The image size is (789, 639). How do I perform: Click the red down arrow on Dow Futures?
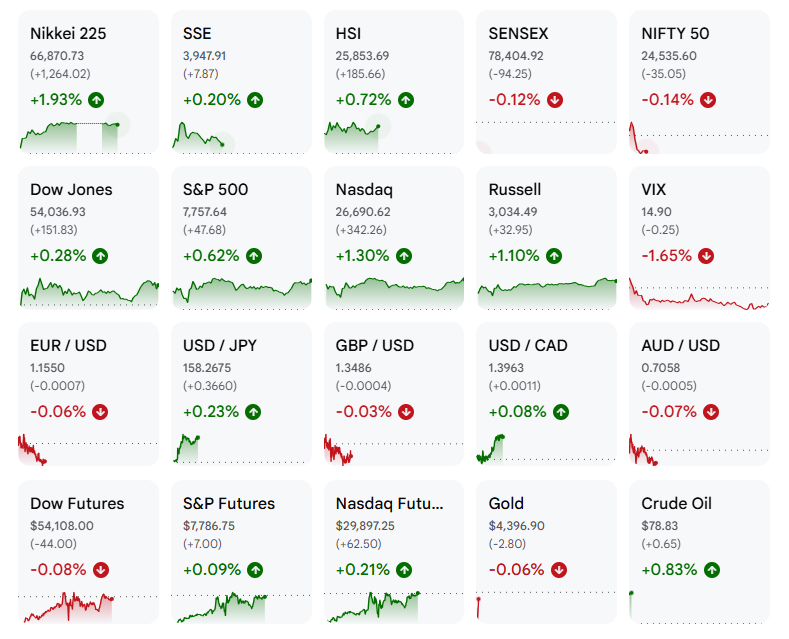click(x=101, y=570)
